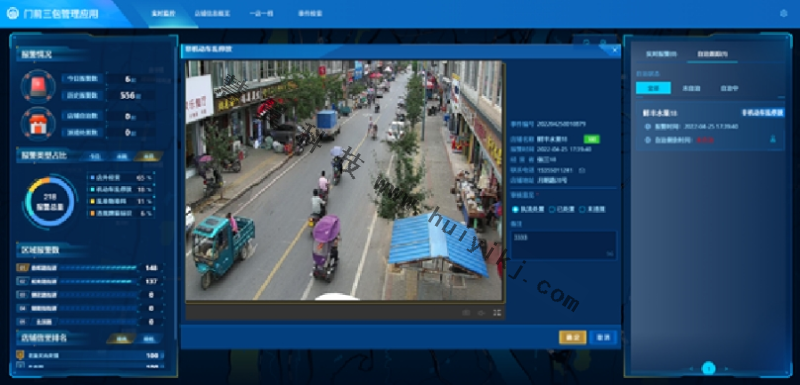
Task: Click the surveillance street video image
Action: 344,181
